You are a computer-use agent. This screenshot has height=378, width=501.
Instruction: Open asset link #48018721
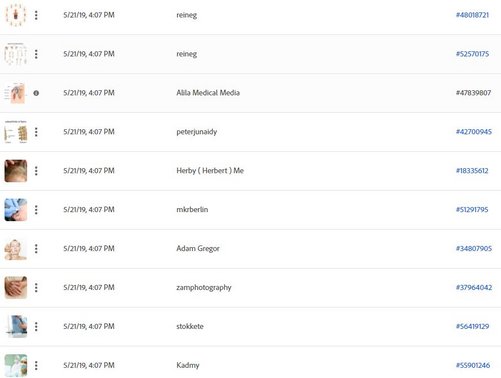pos(472,15)
